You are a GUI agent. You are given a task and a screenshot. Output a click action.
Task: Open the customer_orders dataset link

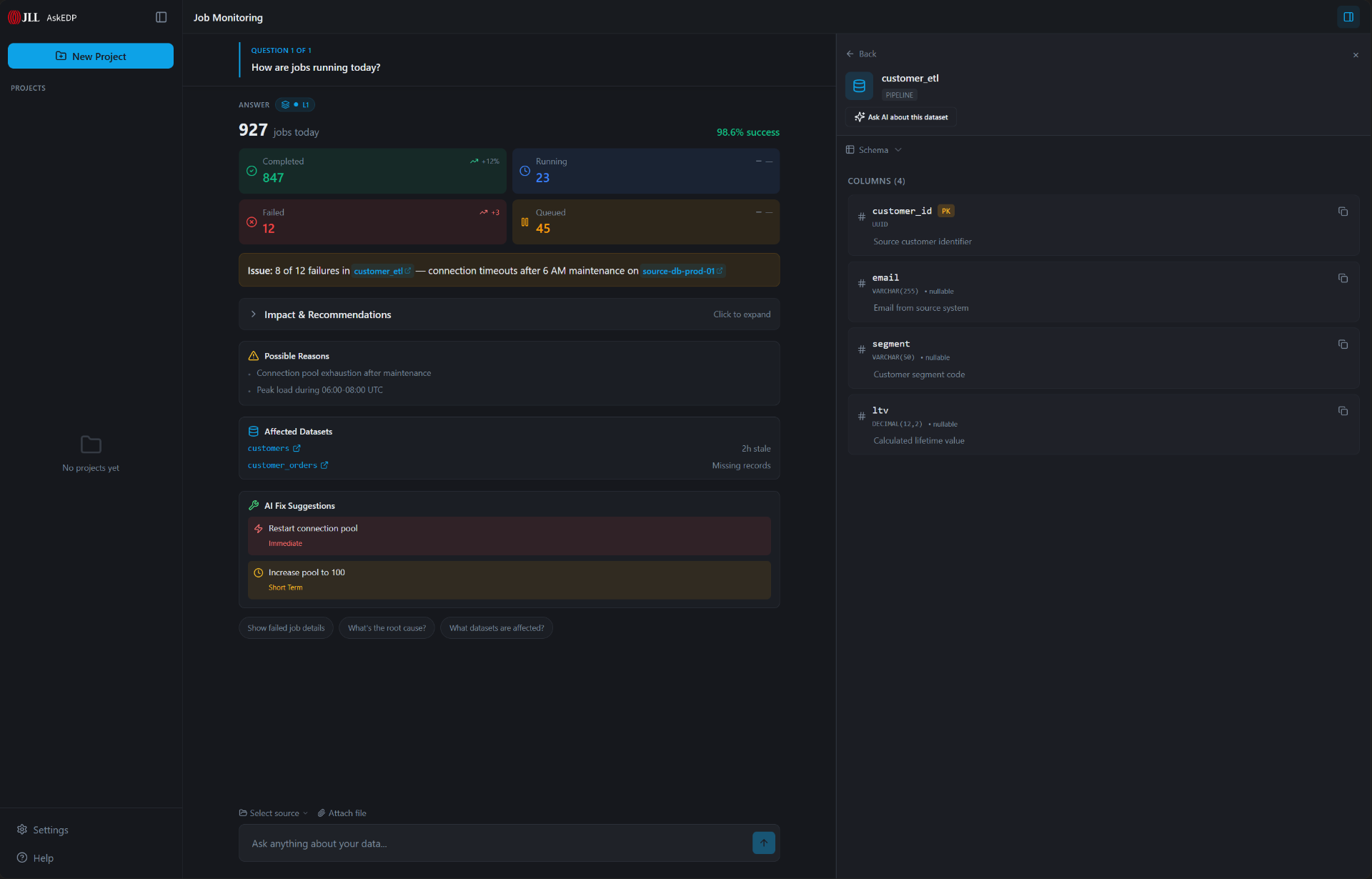click(288, 465)
